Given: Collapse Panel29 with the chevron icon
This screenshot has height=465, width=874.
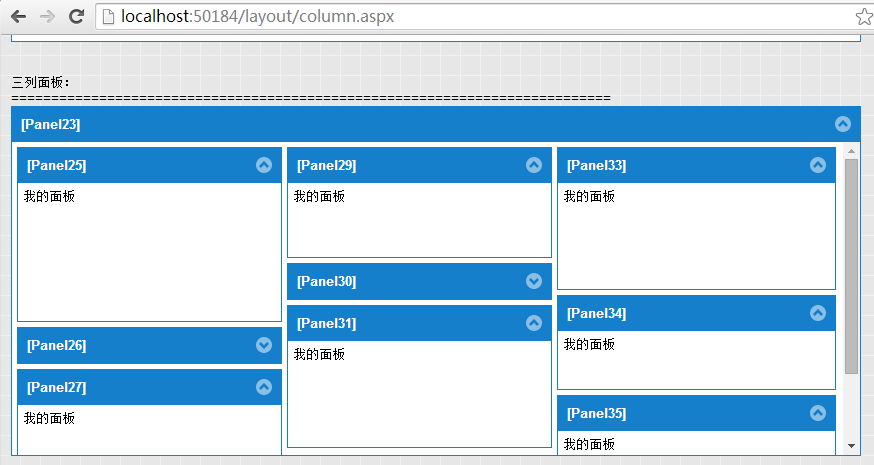Looking at the screenshot, I should [x=534, y=165].
